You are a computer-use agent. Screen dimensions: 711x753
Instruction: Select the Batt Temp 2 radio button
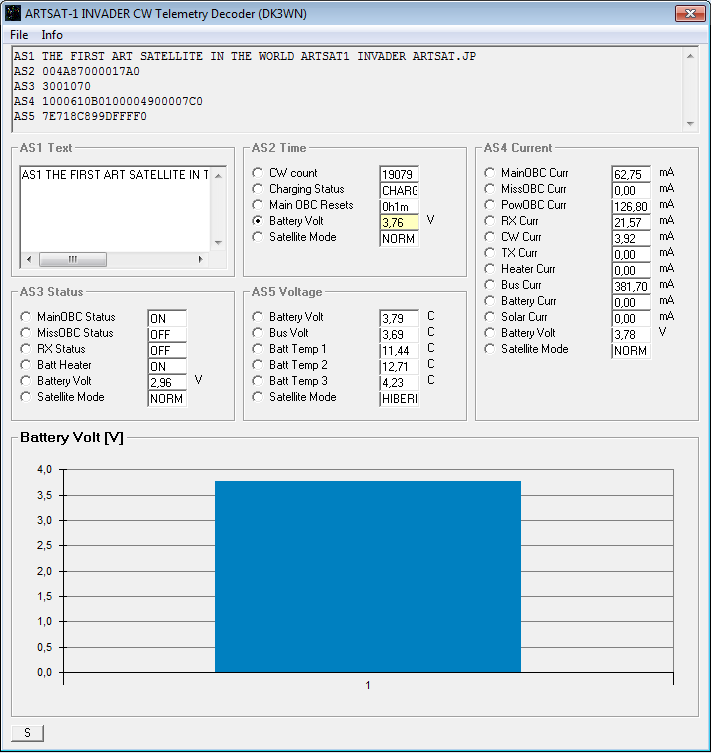258,365
